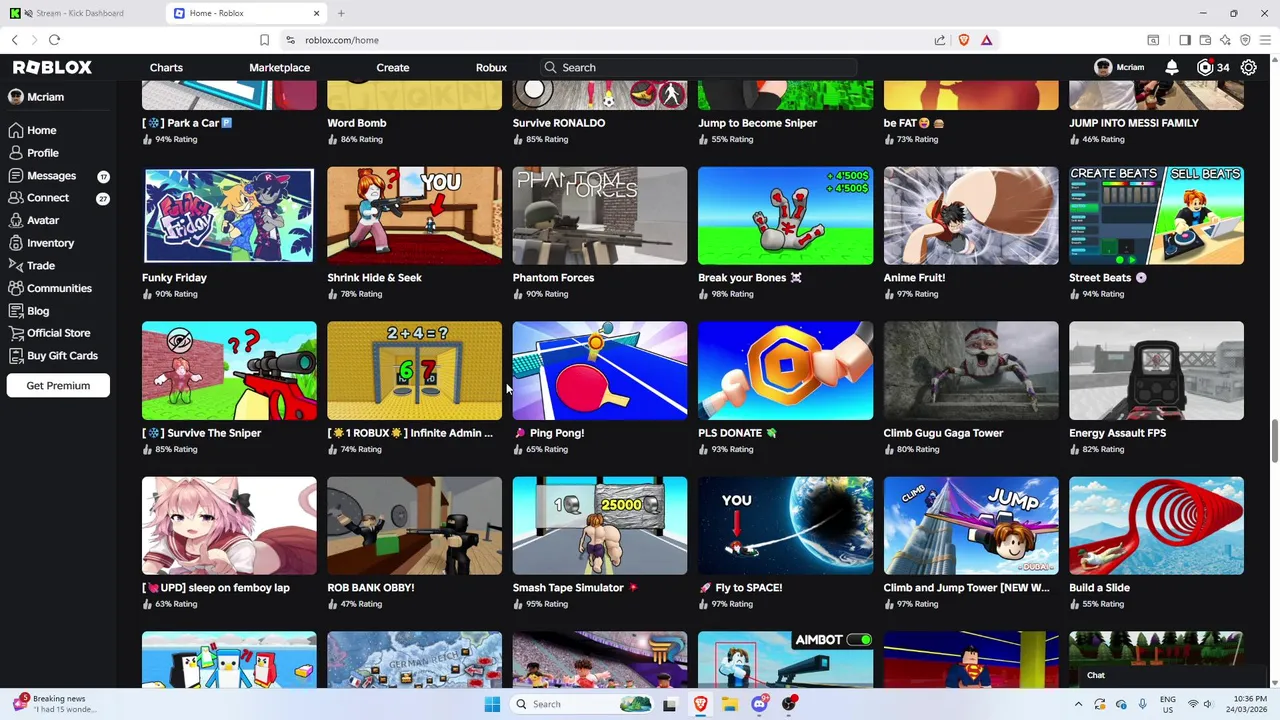Click the browser reload button

[x=54, y=40]
